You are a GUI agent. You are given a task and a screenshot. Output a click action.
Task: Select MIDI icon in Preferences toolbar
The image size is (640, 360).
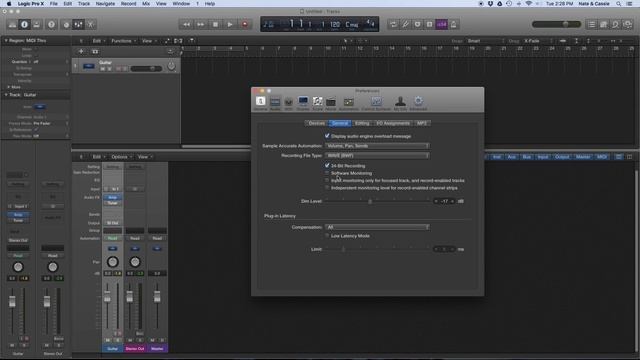coord(289,103)
